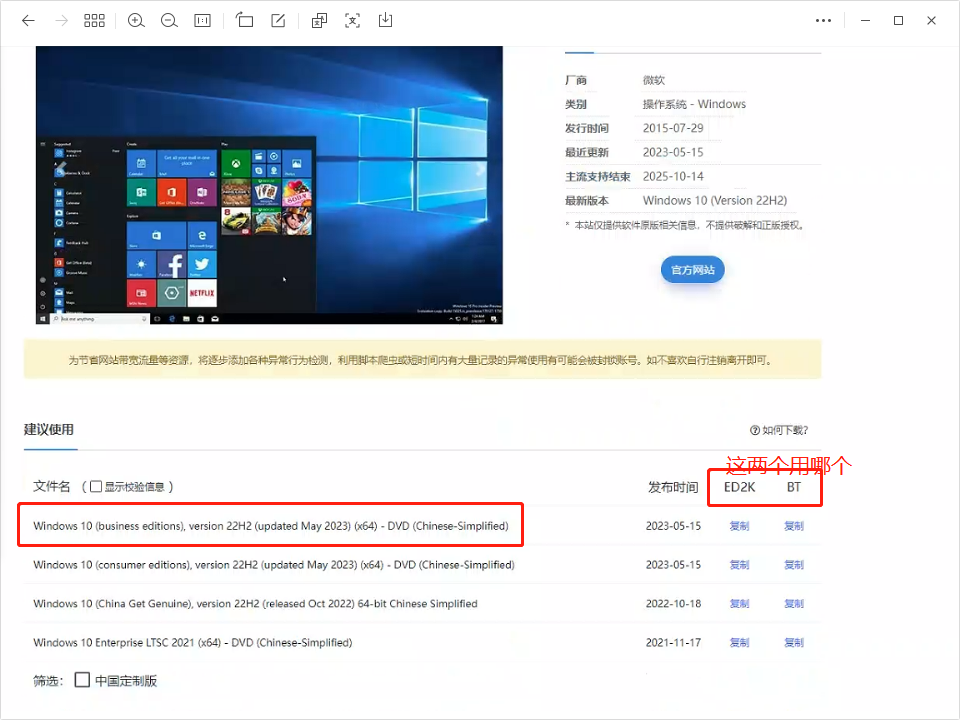Enable the 中国定制版 filter checkbox
The height and width of the screenshot is (720, 960).
[82, 680]
